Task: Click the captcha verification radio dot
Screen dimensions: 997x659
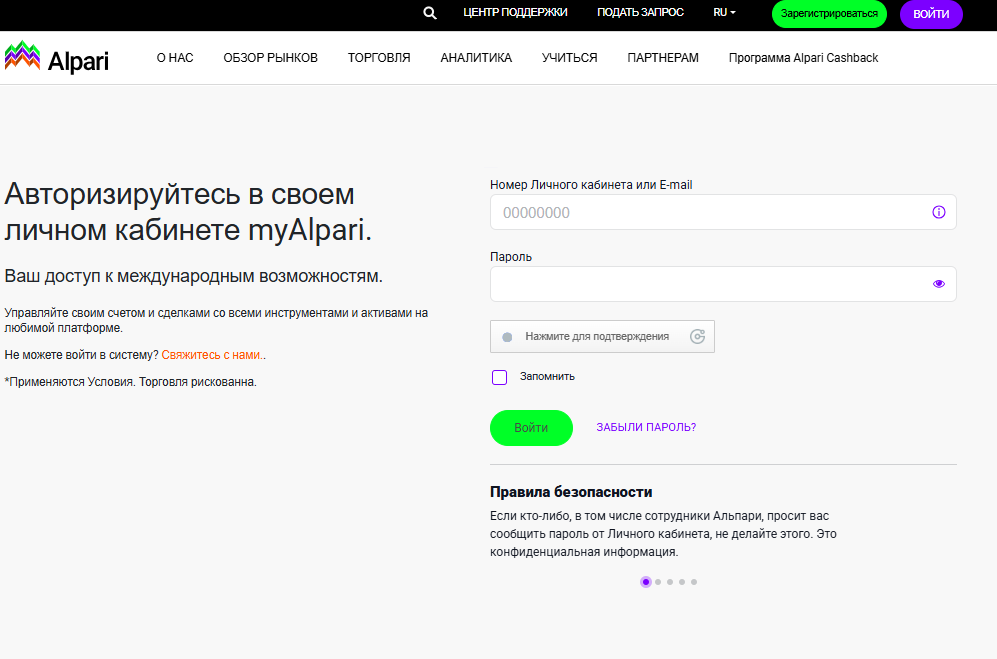Action: click(x=507, y=337)
